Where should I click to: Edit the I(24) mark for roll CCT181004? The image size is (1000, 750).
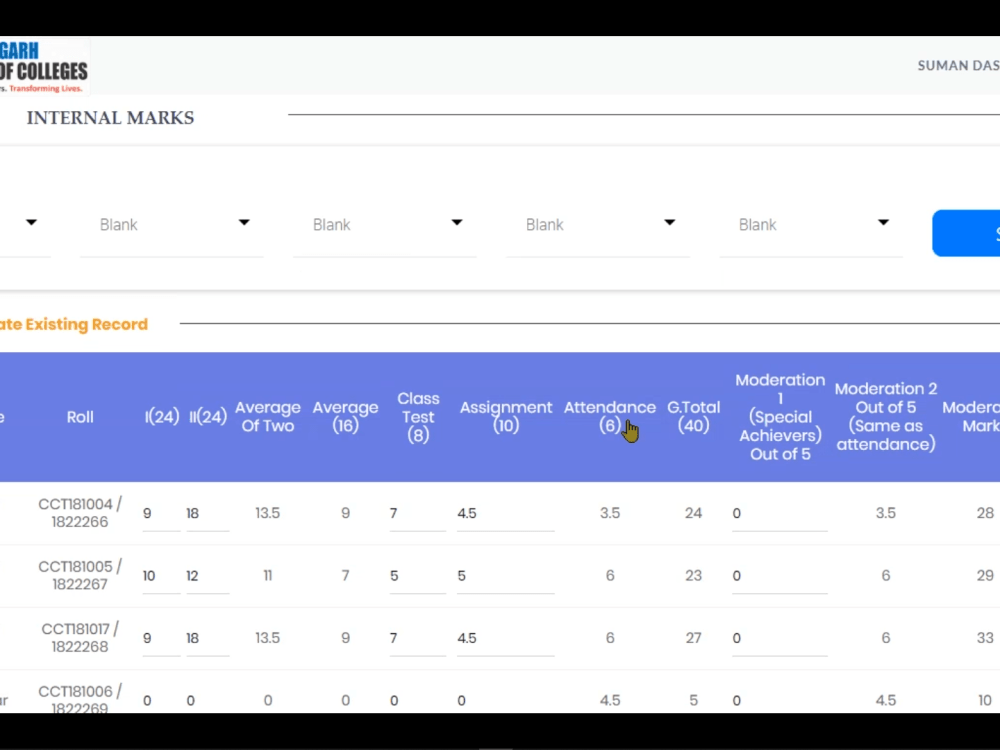pos(160,513)
